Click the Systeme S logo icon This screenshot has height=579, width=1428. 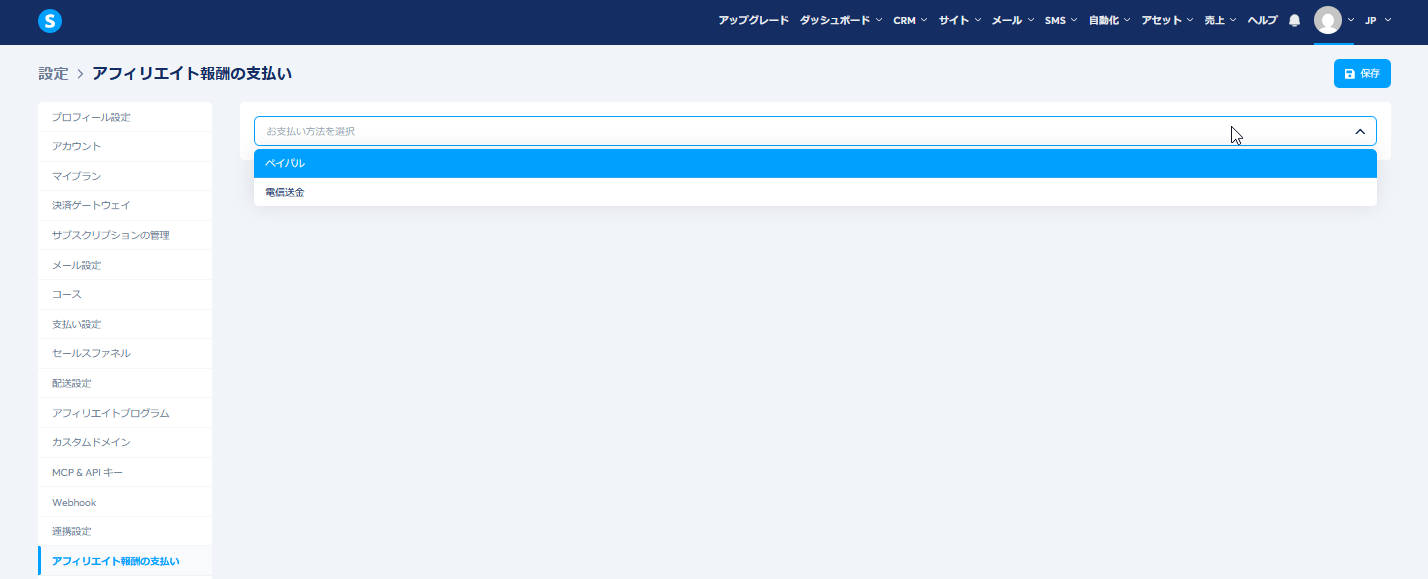click(x=50, y=20)
